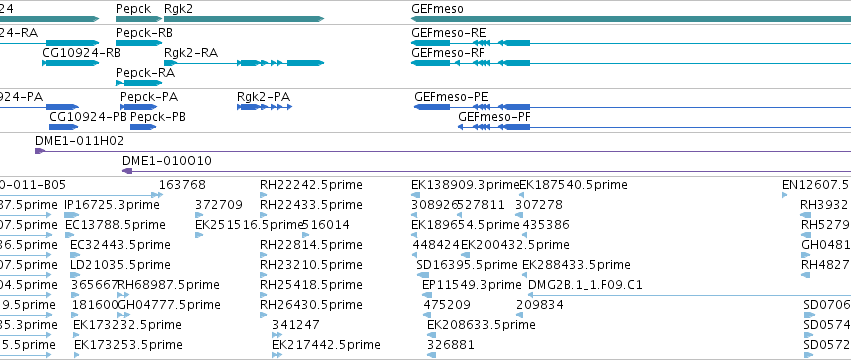Open EST EC32443.5prime

120,245
